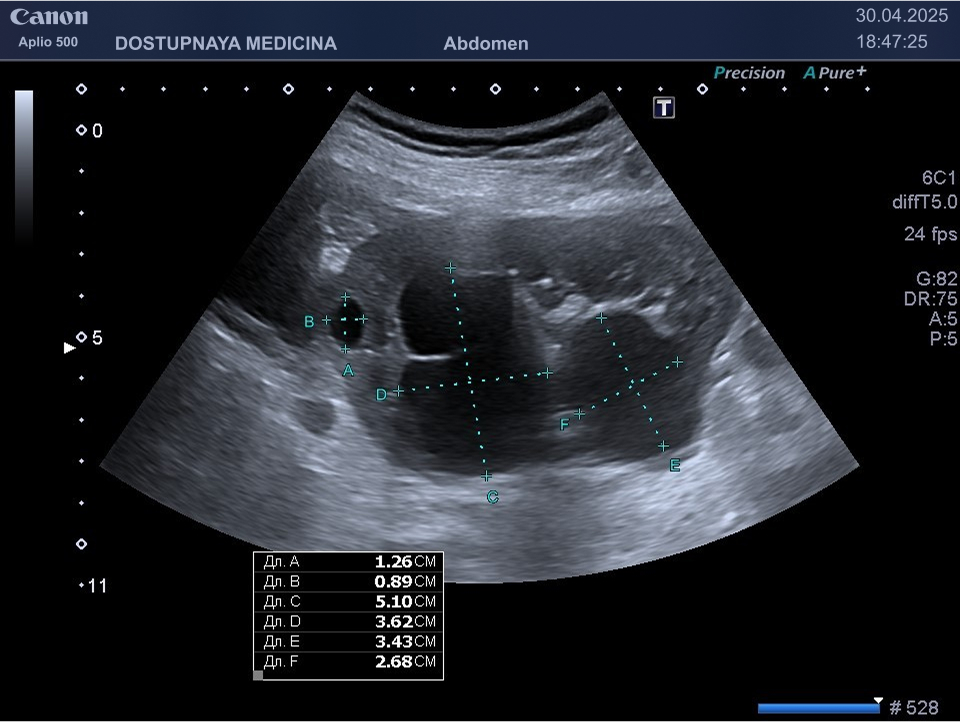Click the small grey square at table corner
The image size is (960, 722).
(x=258, y=676)
